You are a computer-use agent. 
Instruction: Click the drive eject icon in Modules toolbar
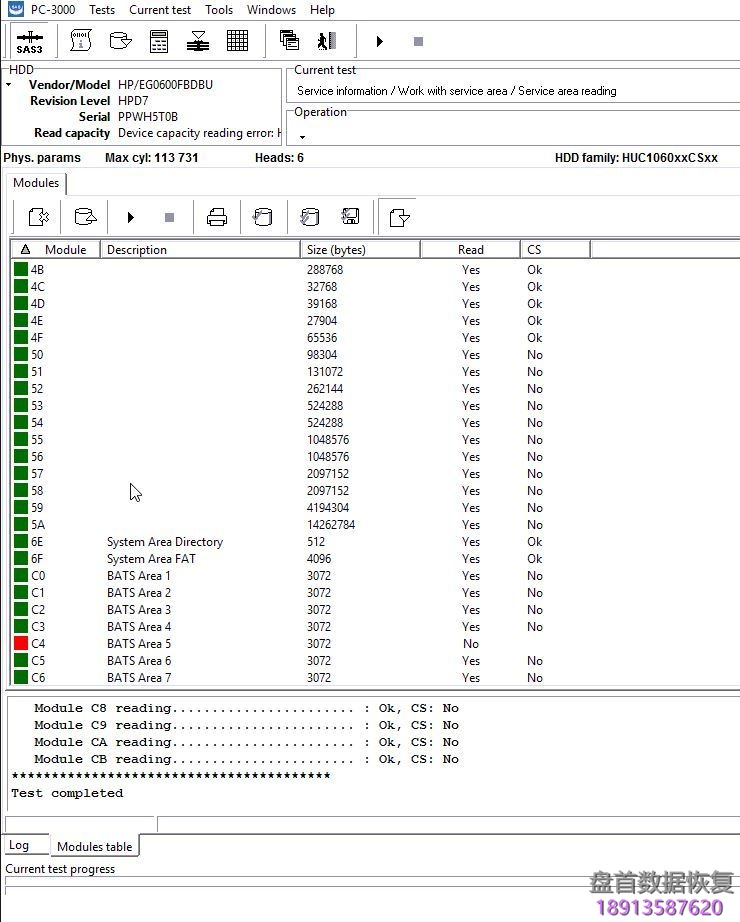click(x=85, y=216)
